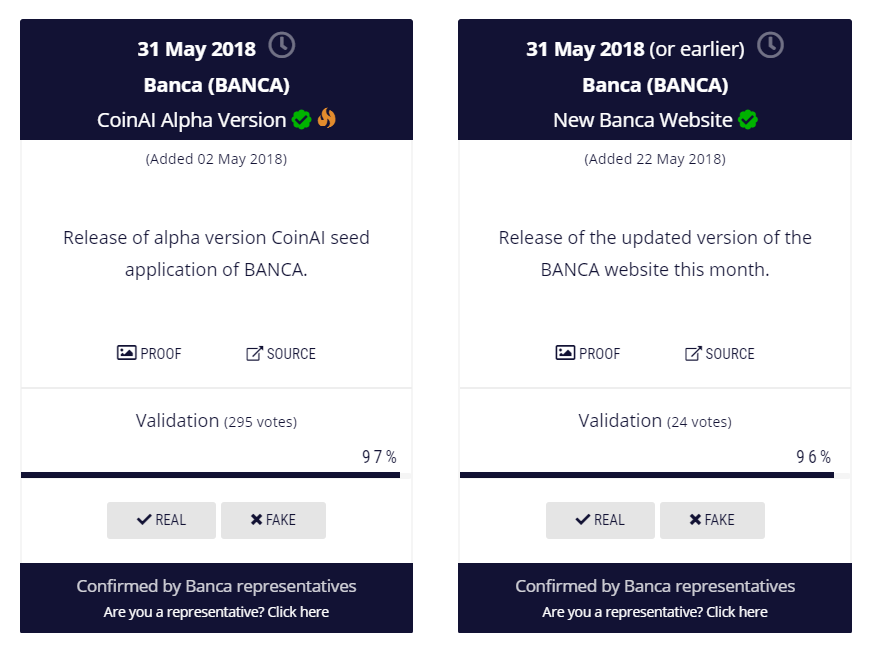Open Proof image on New Banca Website card
The height and width of the screenshot is (652, 880).
588,353
